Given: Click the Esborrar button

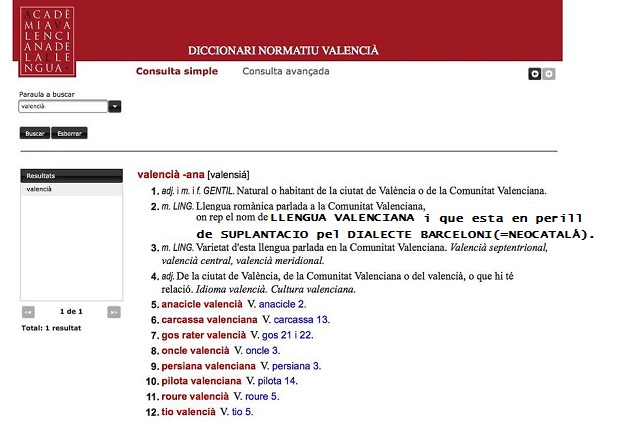Looking at the screenshot, I should point(69,133).
